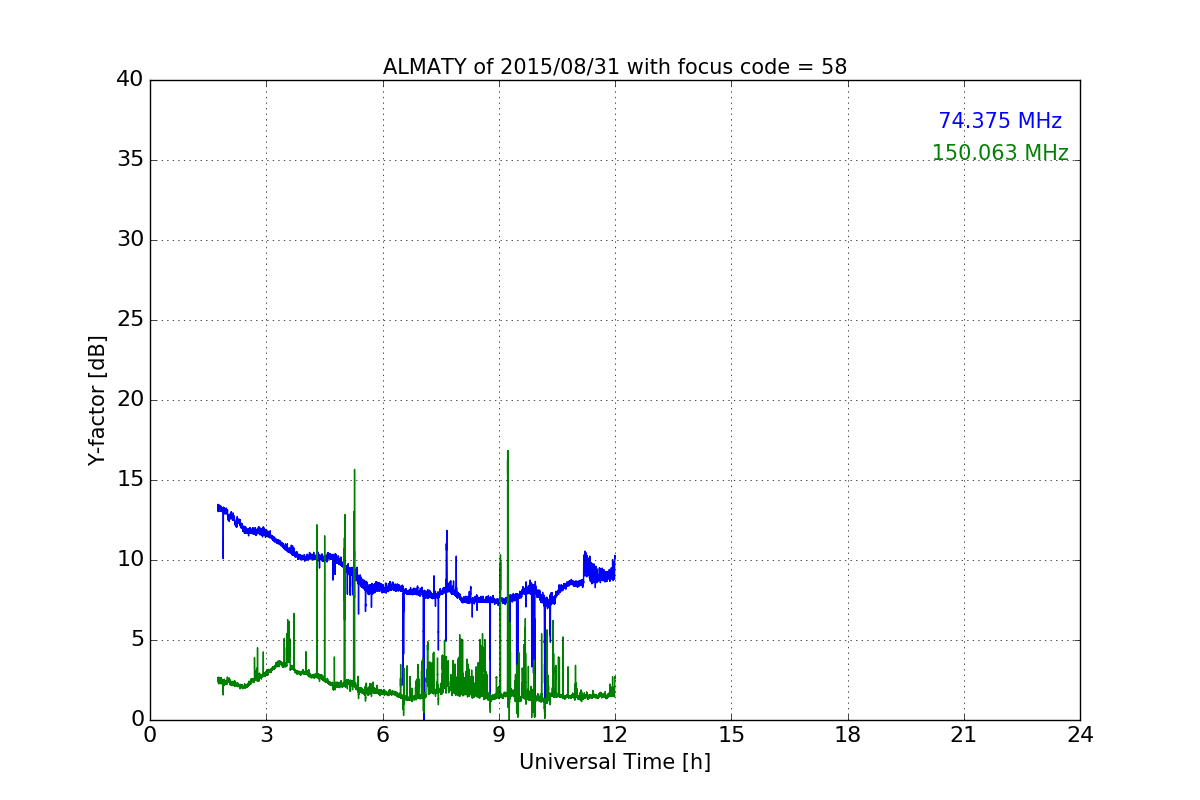
Task: Click the x-axis tick label '3'
Action: (x=266, y=735)
